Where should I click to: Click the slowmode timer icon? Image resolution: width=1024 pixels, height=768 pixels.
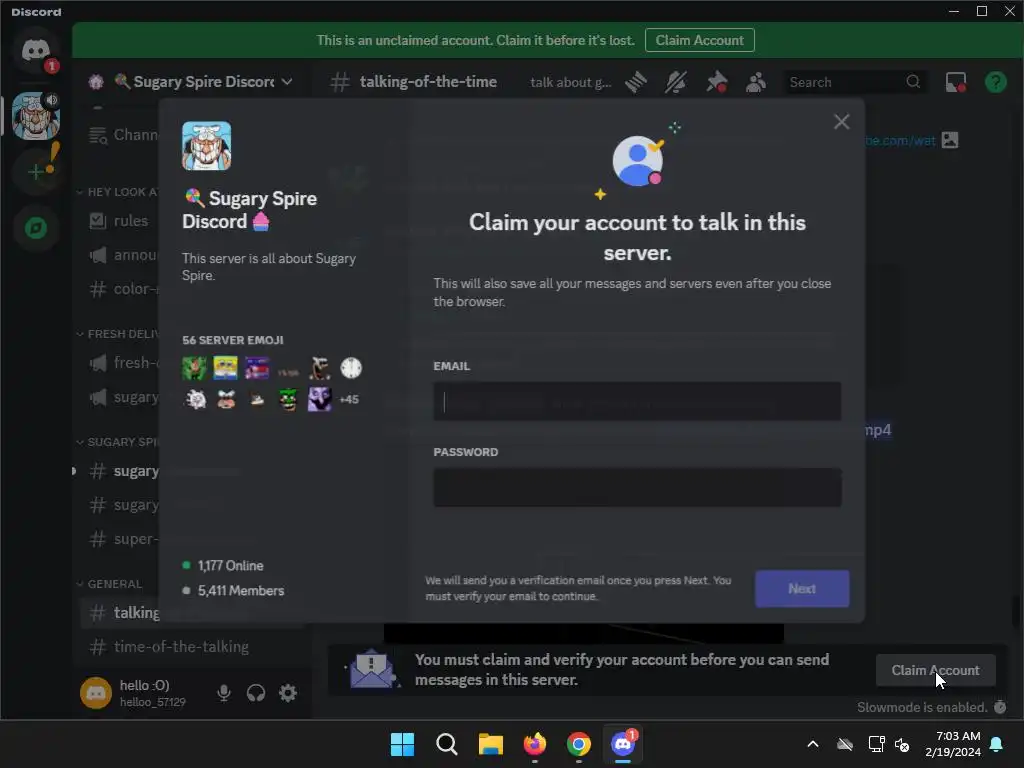[1000, 707]
